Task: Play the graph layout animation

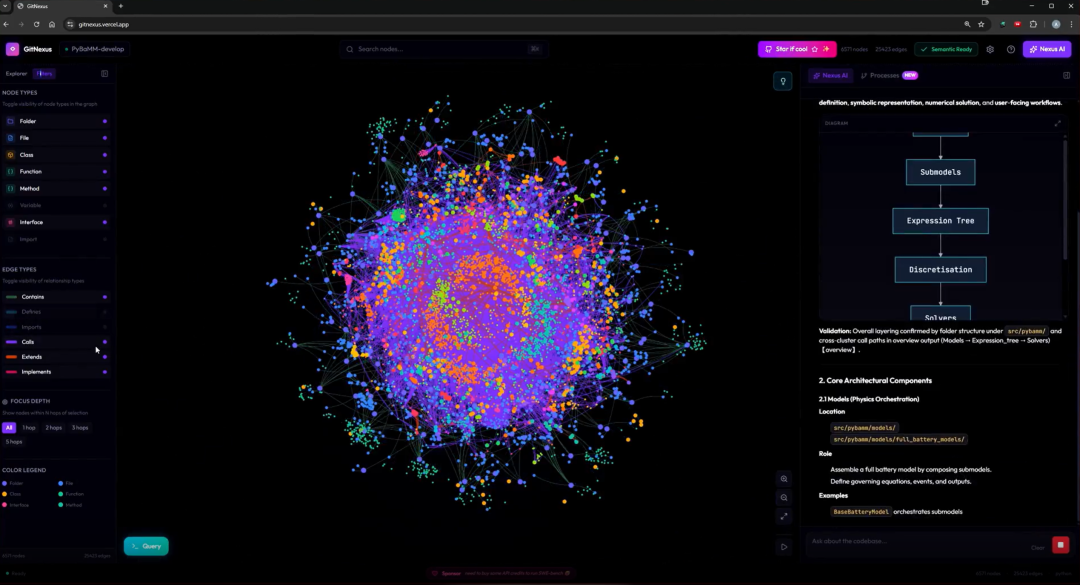Action: 784,547
